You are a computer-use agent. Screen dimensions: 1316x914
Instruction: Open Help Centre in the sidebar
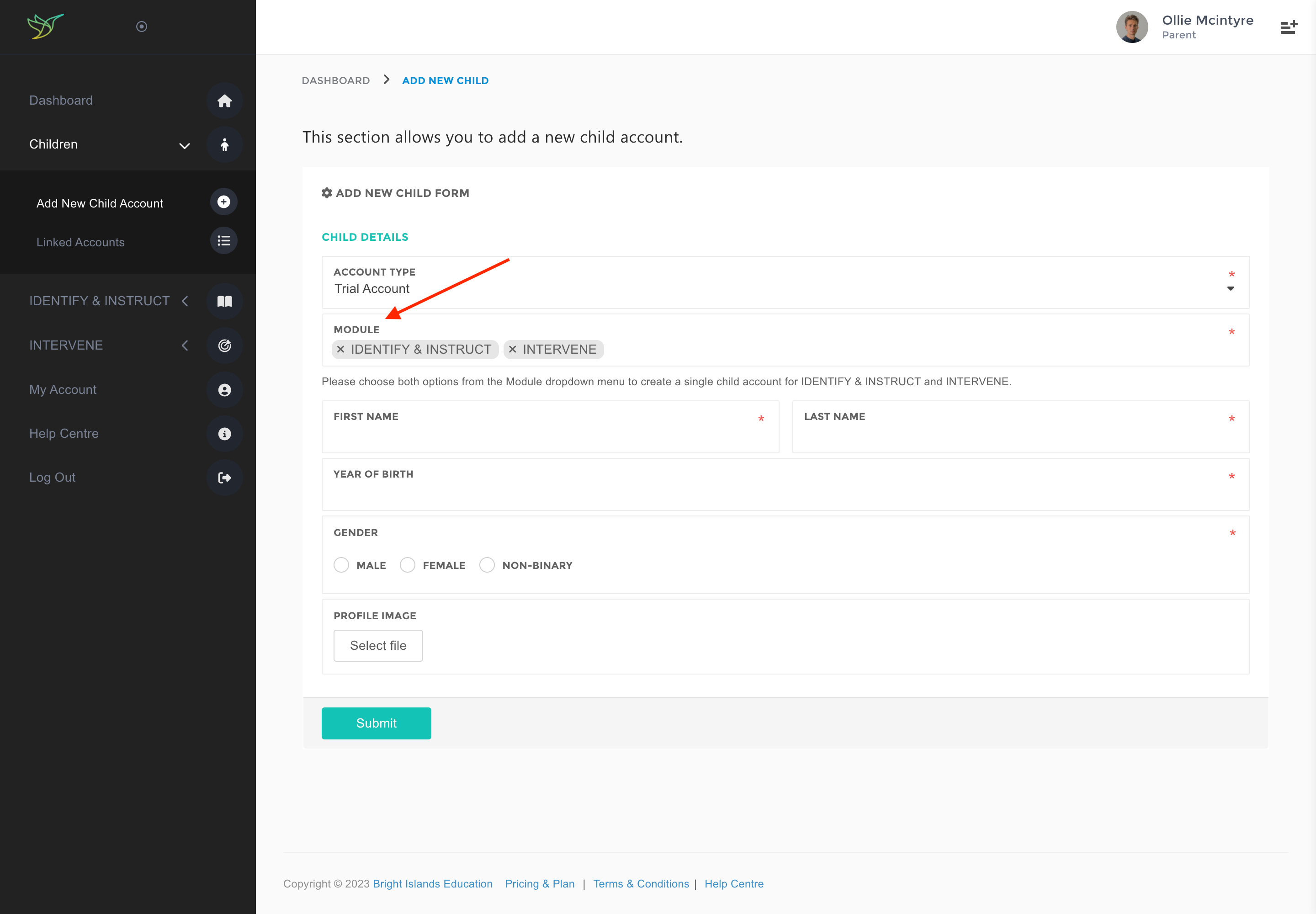64,434
